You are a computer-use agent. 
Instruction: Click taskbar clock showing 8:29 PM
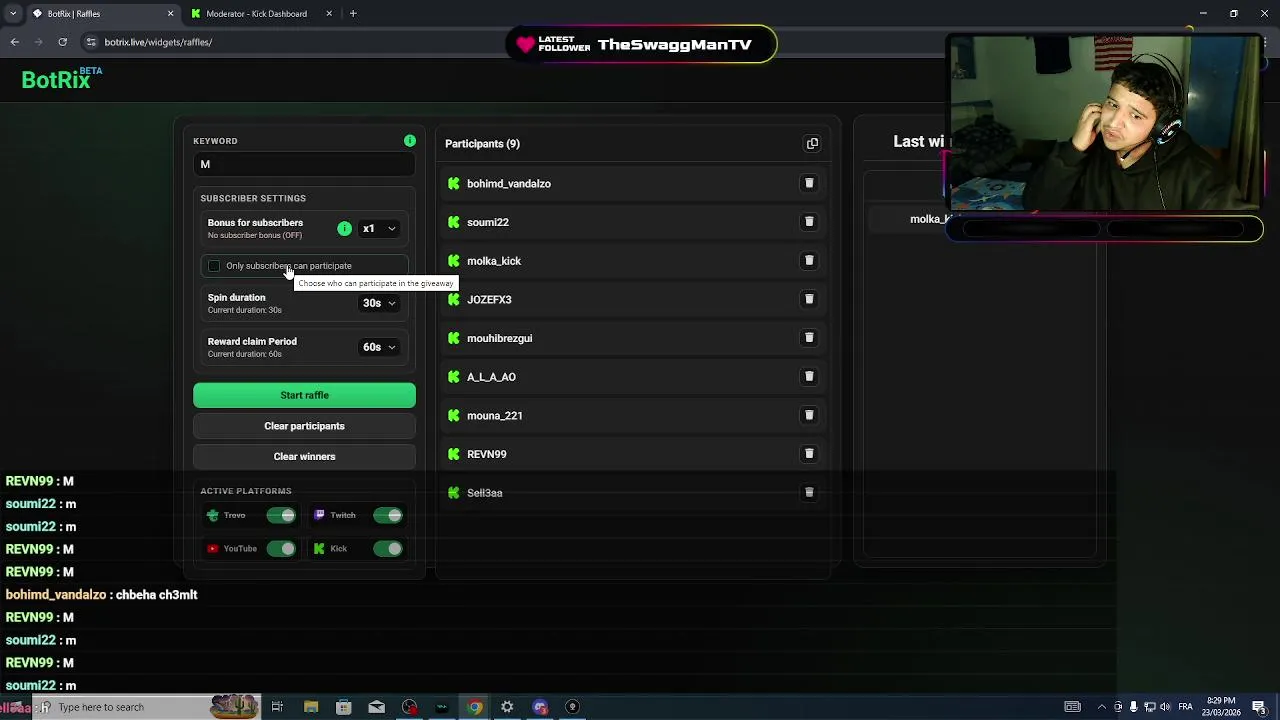click(x=1220, y=707)
